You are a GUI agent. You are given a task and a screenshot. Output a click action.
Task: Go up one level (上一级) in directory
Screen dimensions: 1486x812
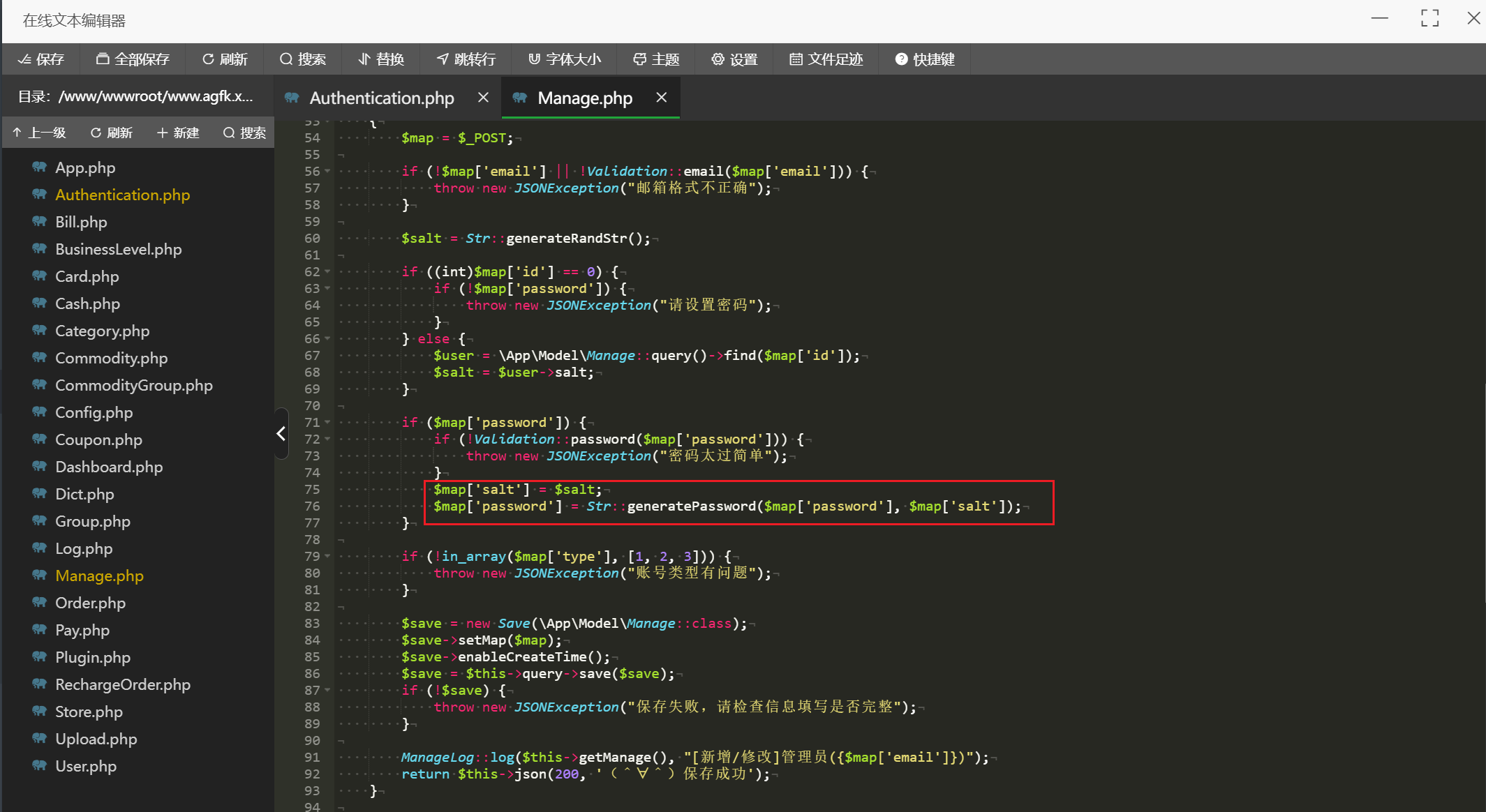(x=40, y=133)
